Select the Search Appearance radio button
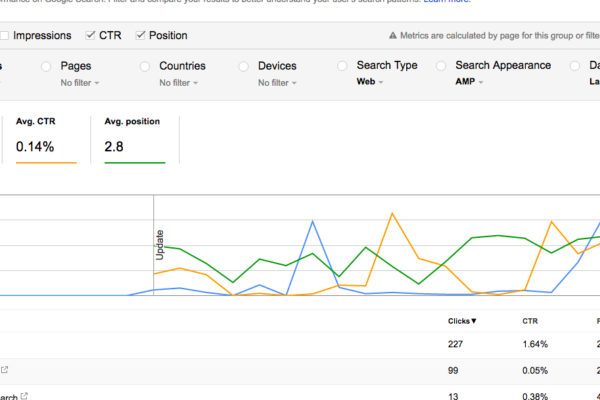600x400 pixels. pos(441,66)
